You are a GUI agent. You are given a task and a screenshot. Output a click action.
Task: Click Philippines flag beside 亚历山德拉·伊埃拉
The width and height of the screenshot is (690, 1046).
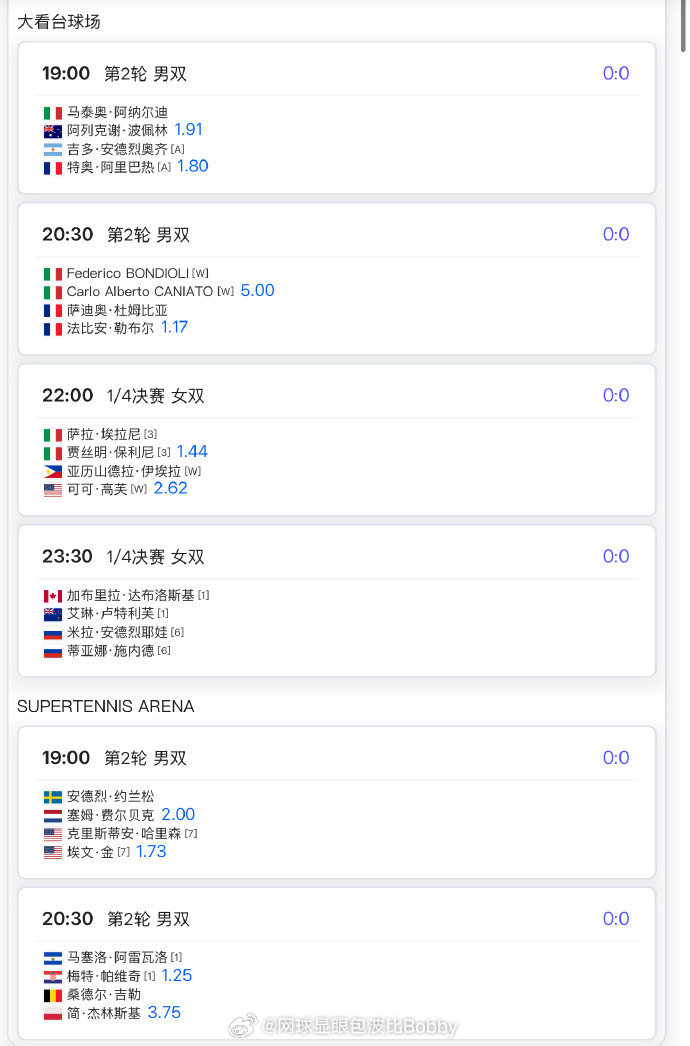(53, 472)
